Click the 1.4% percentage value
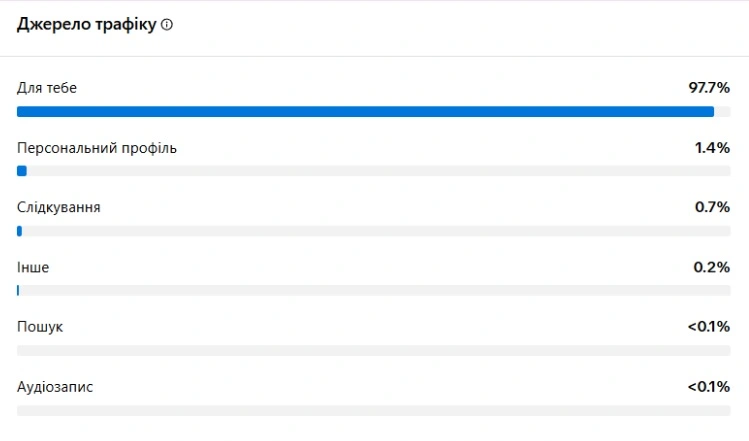This screenshot has height=441, width=749. tap(713, 148)
